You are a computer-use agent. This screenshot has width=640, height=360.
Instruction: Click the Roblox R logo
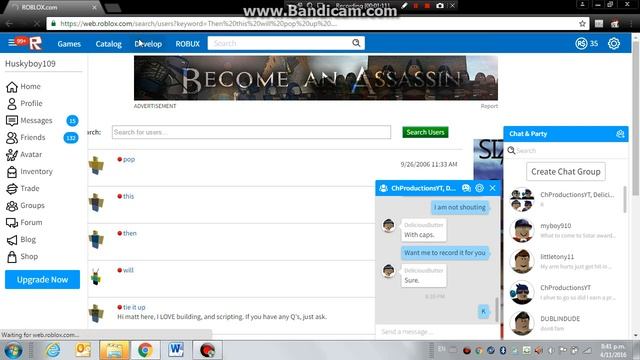pos(36,43)
